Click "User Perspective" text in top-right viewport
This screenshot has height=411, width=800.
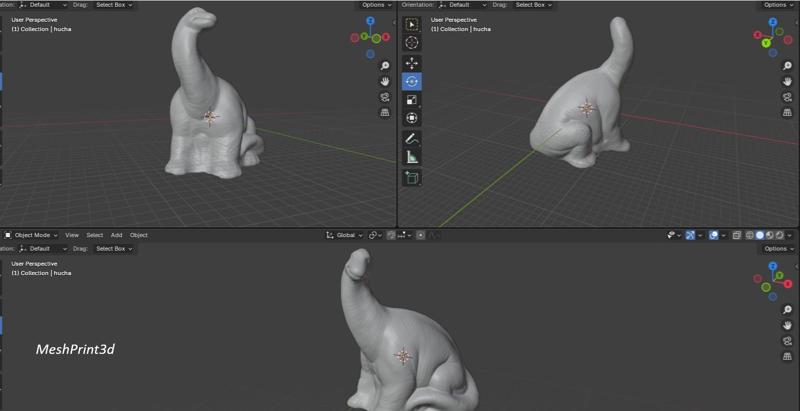pos(454,20)
